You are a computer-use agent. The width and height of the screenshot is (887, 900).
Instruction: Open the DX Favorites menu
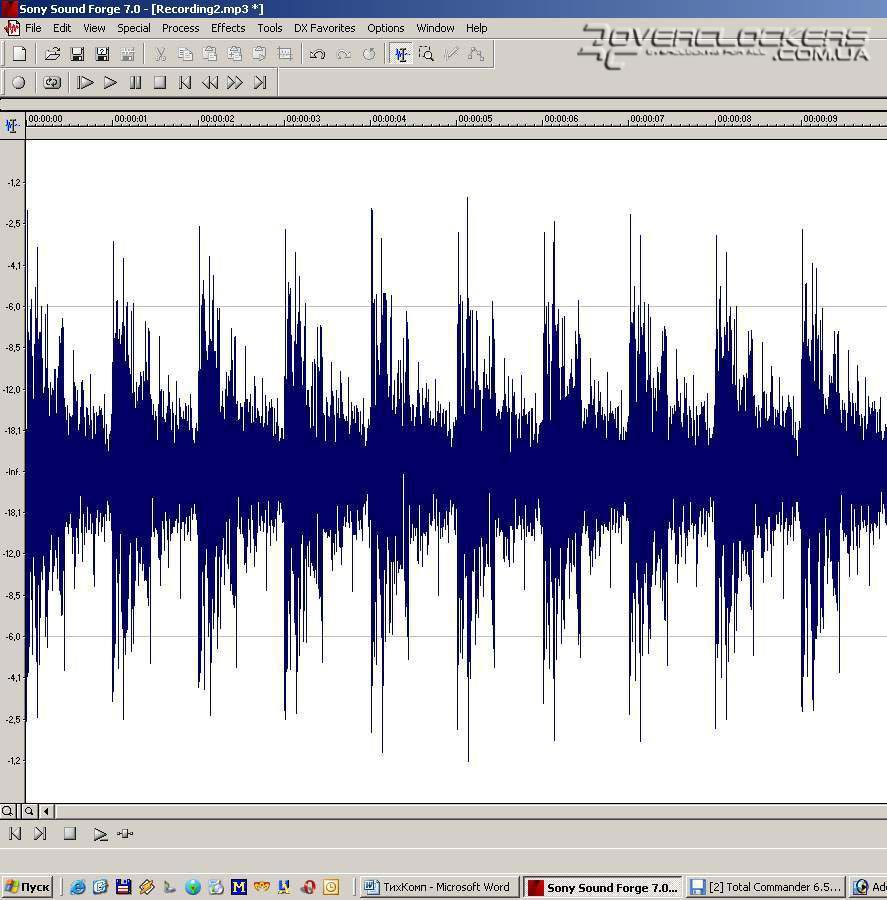324,28
